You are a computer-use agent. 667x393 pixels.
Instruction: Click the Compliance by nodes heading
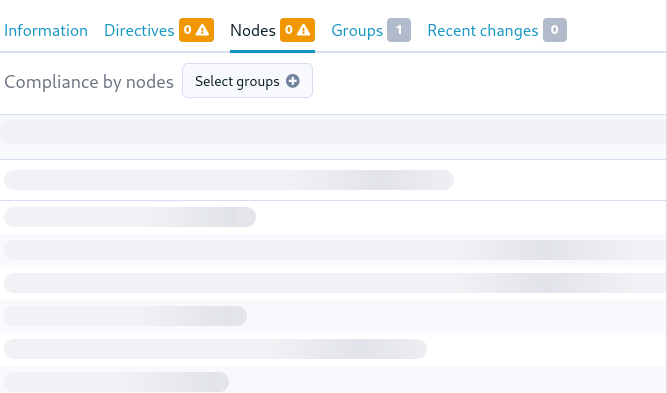pos(89,82)
